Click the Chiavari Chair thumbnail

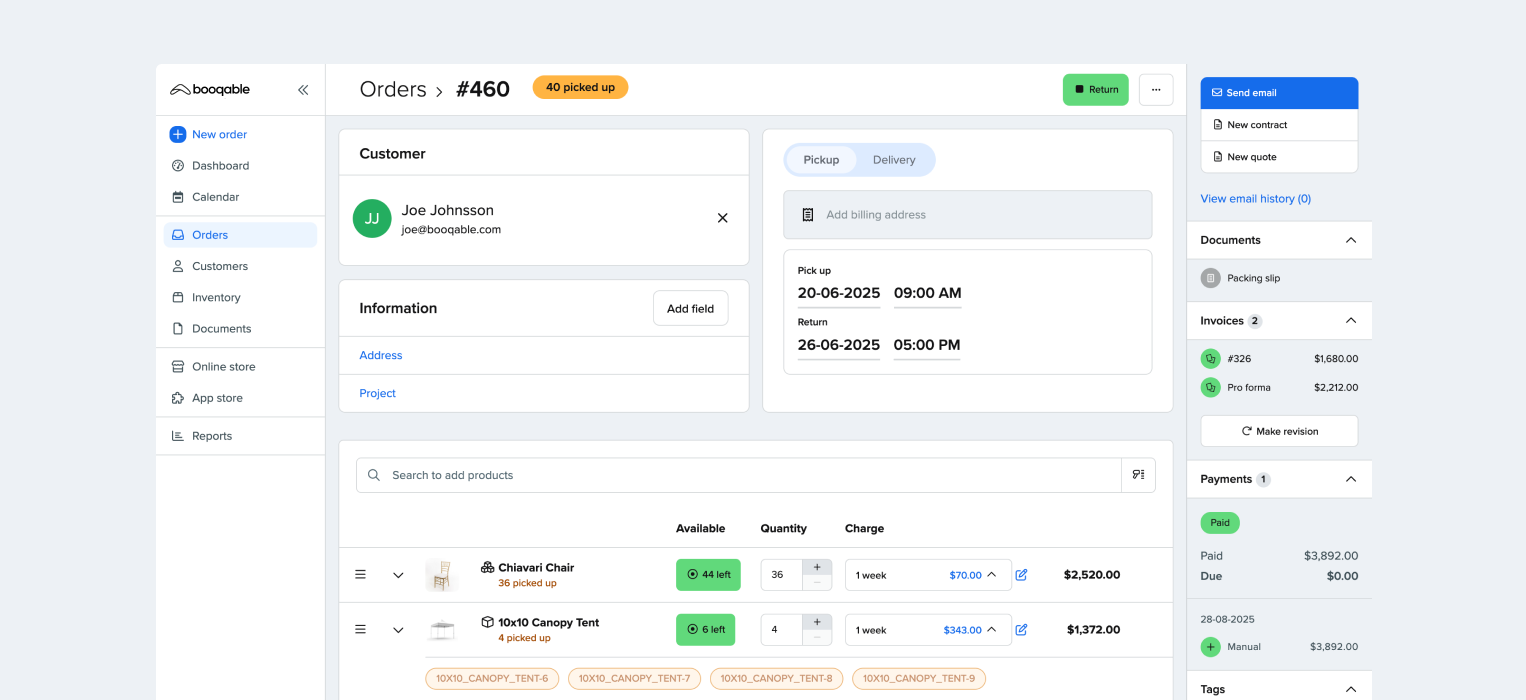(442, 575)
